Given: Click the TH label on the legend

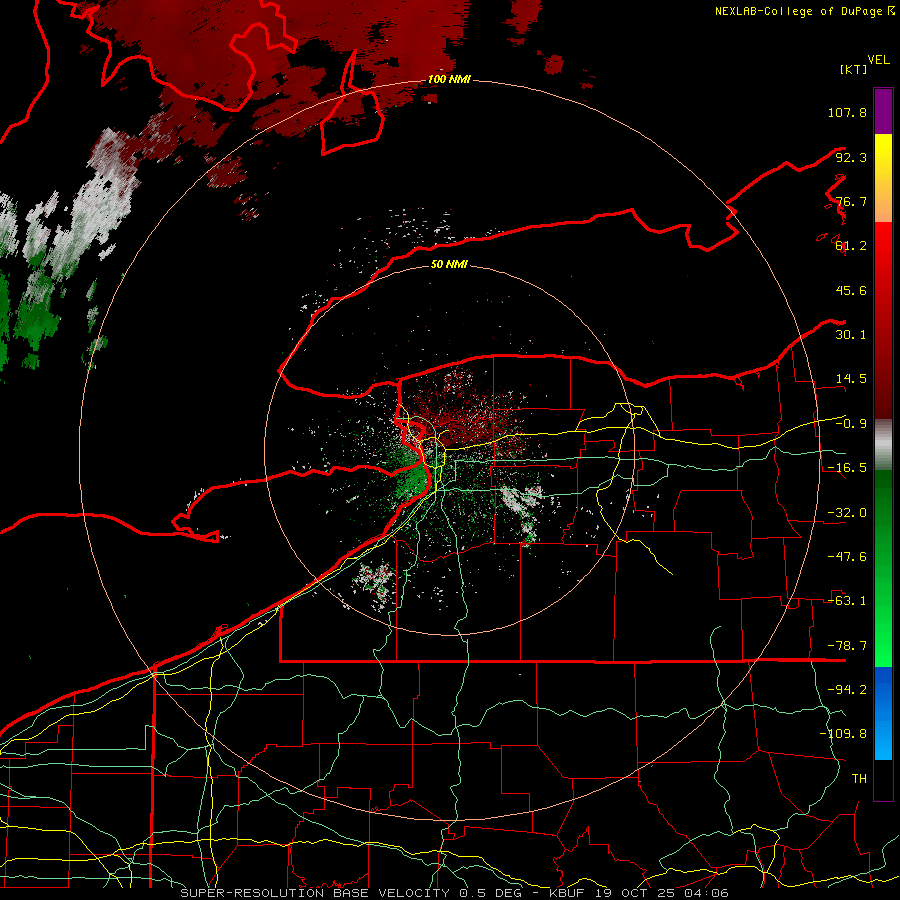Looking at the screenshot, I should (x=859, y=779).
